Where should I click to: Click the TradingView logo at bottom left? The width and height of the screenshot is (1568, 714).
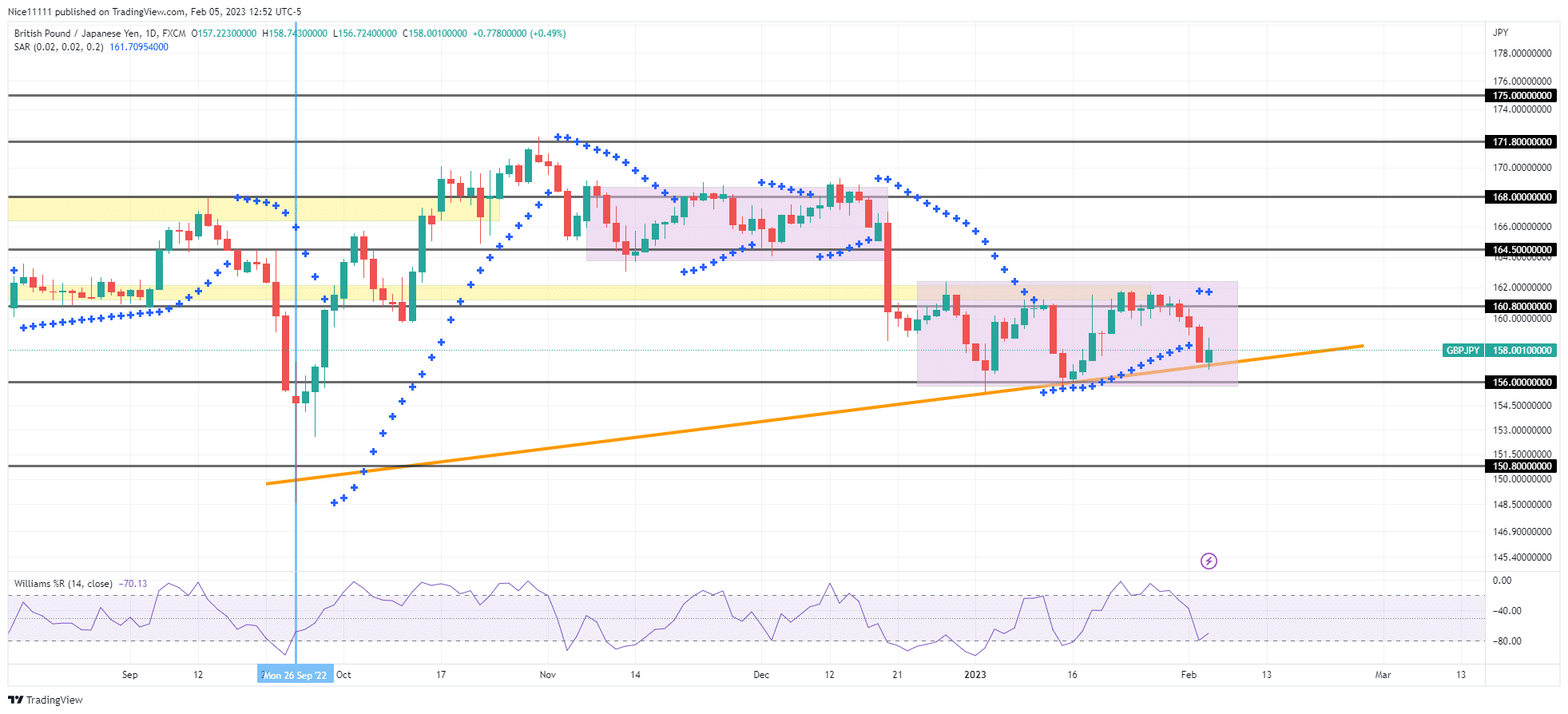click(46, 700)
